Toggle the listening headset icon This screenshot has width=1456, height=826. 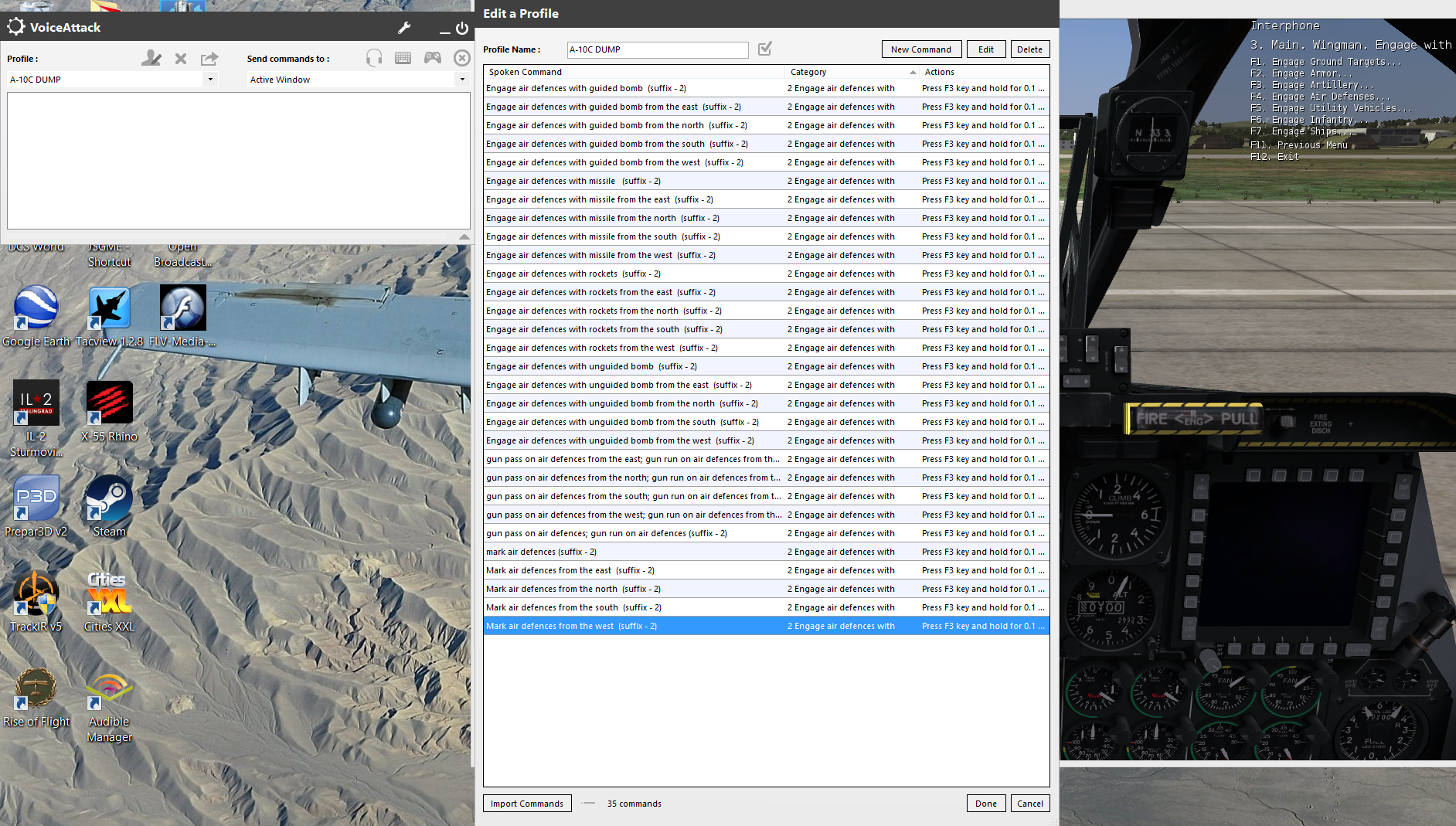tap(374, 58)
